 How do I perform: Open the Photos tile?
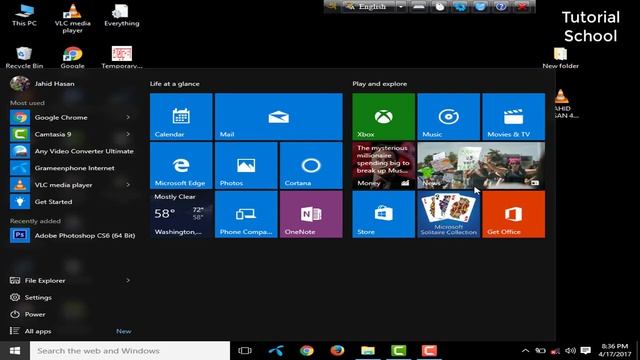(246, 165)
